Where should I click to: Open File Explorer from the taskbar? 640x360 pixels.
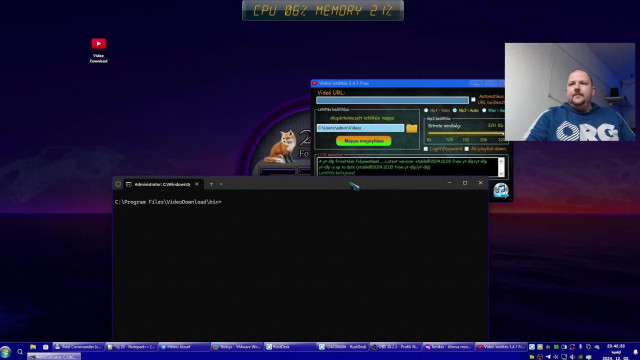pyautogui.click(x=33, y=347)
